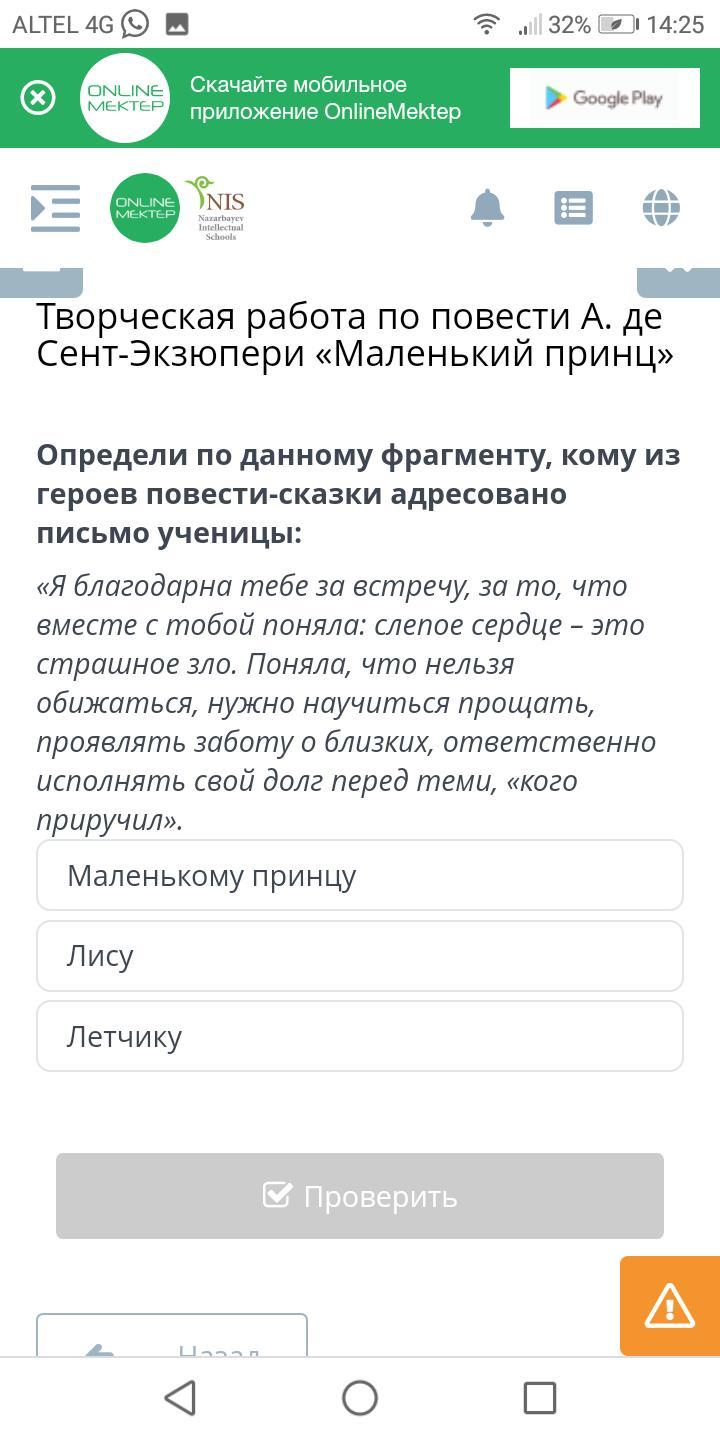Image resolution: width=720 pixels, height=1440 pixels.
Task: Open Android recent apps square button
Action: click(540, 1398)
